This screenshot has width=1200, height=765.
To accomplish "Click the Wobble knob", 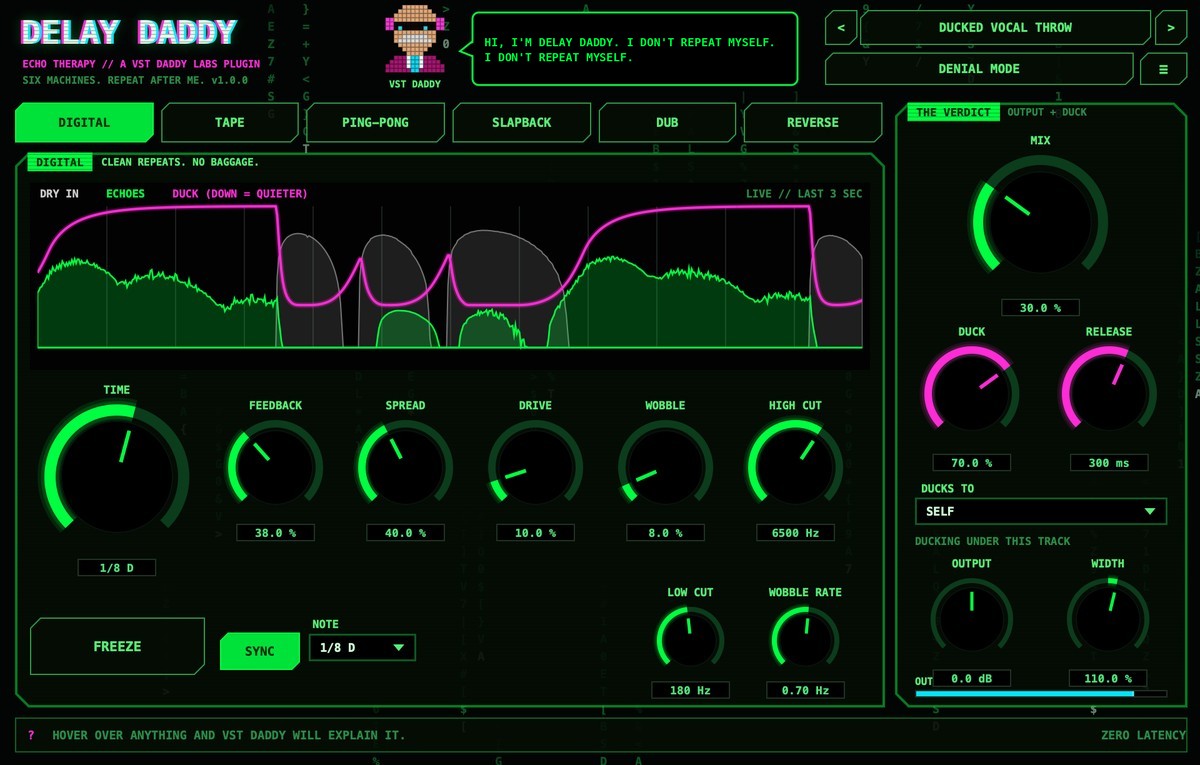I will (665, 466).
